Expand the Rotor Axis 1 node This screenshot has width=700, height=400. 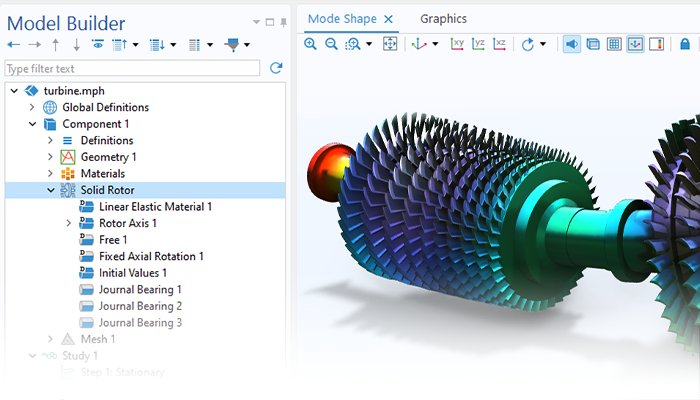point(68,223)
